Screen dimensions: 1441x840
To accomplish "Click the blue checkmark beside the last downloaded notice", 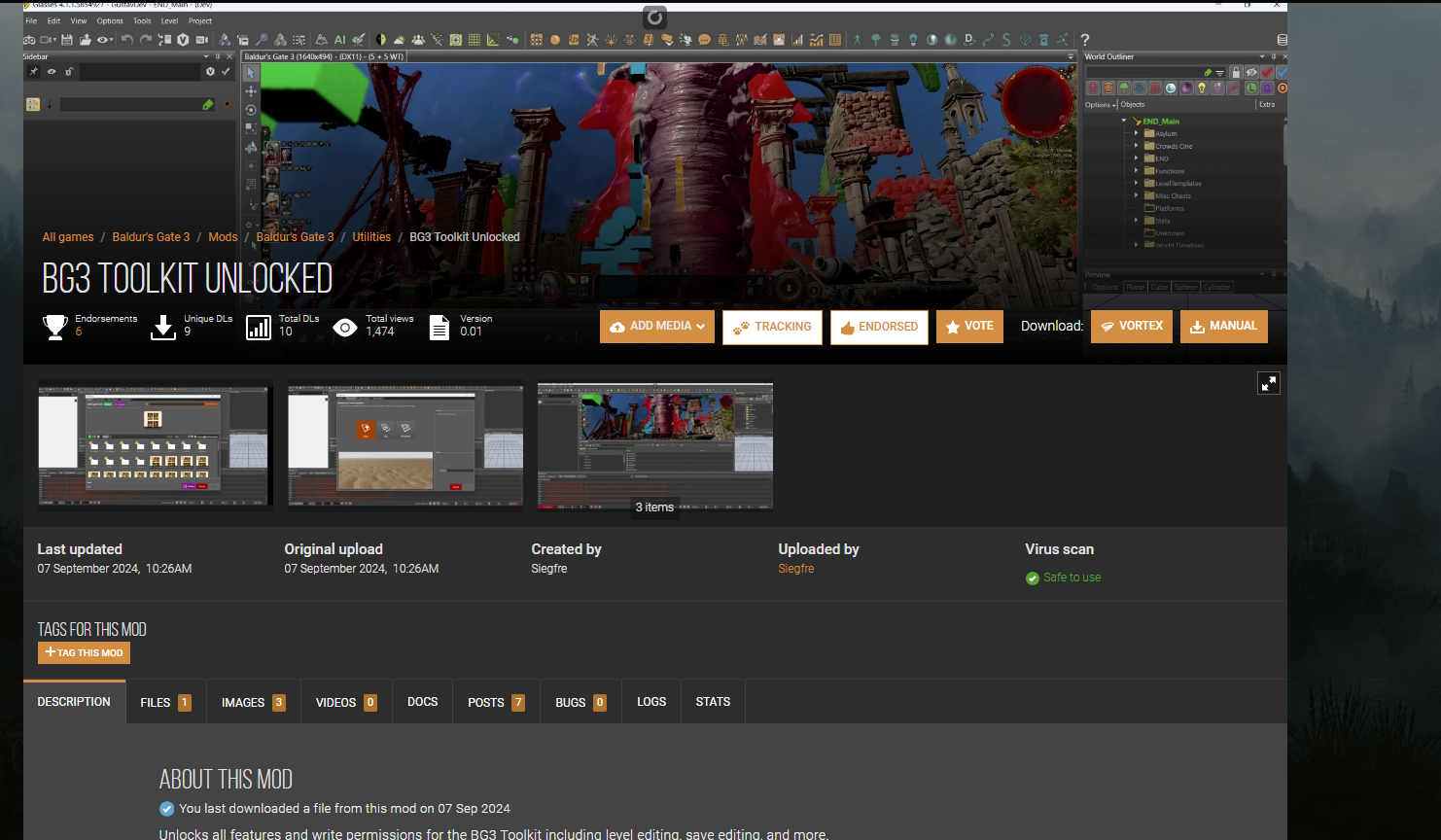I will (167, 809).
